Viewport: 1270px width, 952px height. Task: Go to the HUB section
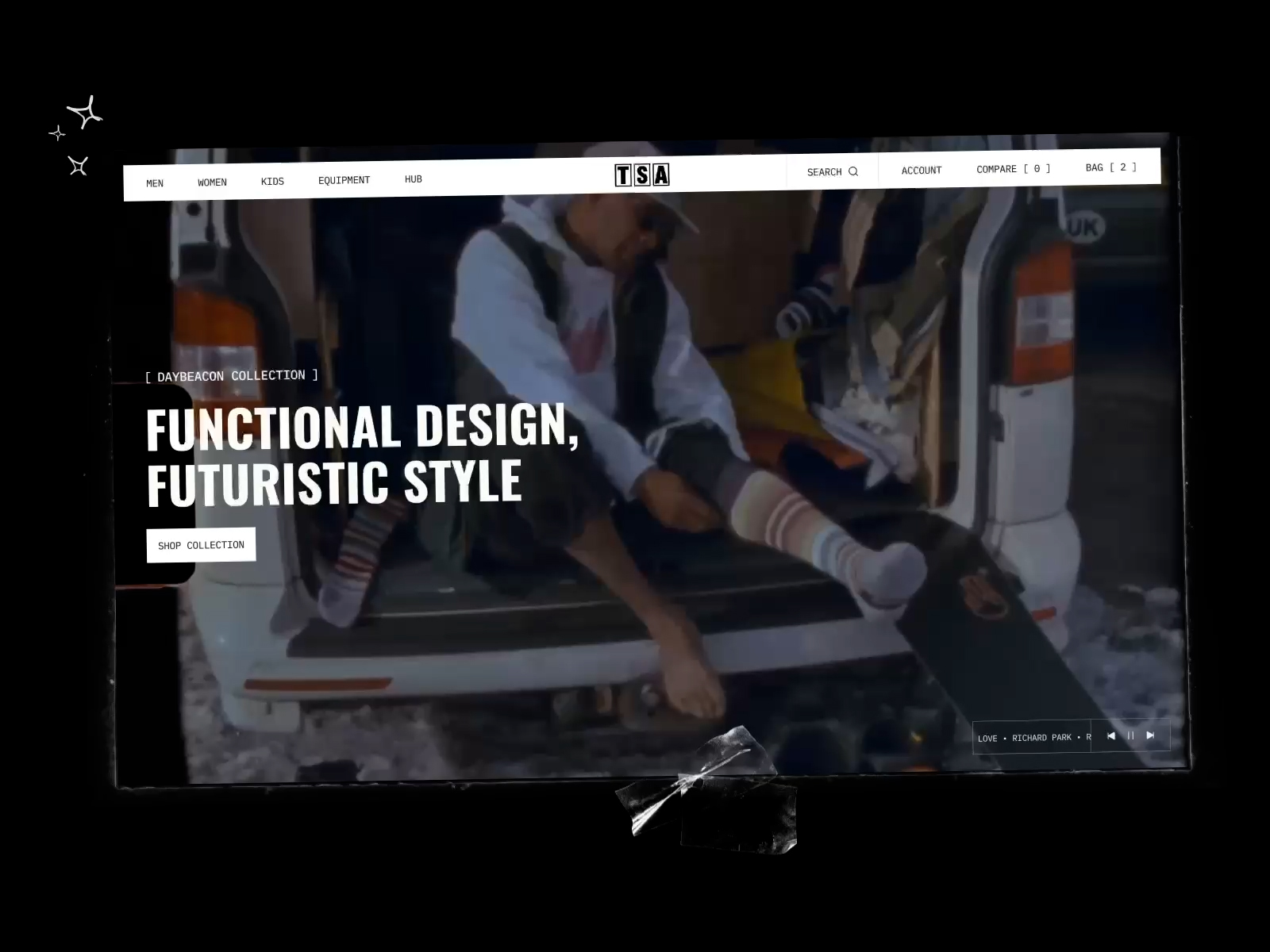pos(414,179)
